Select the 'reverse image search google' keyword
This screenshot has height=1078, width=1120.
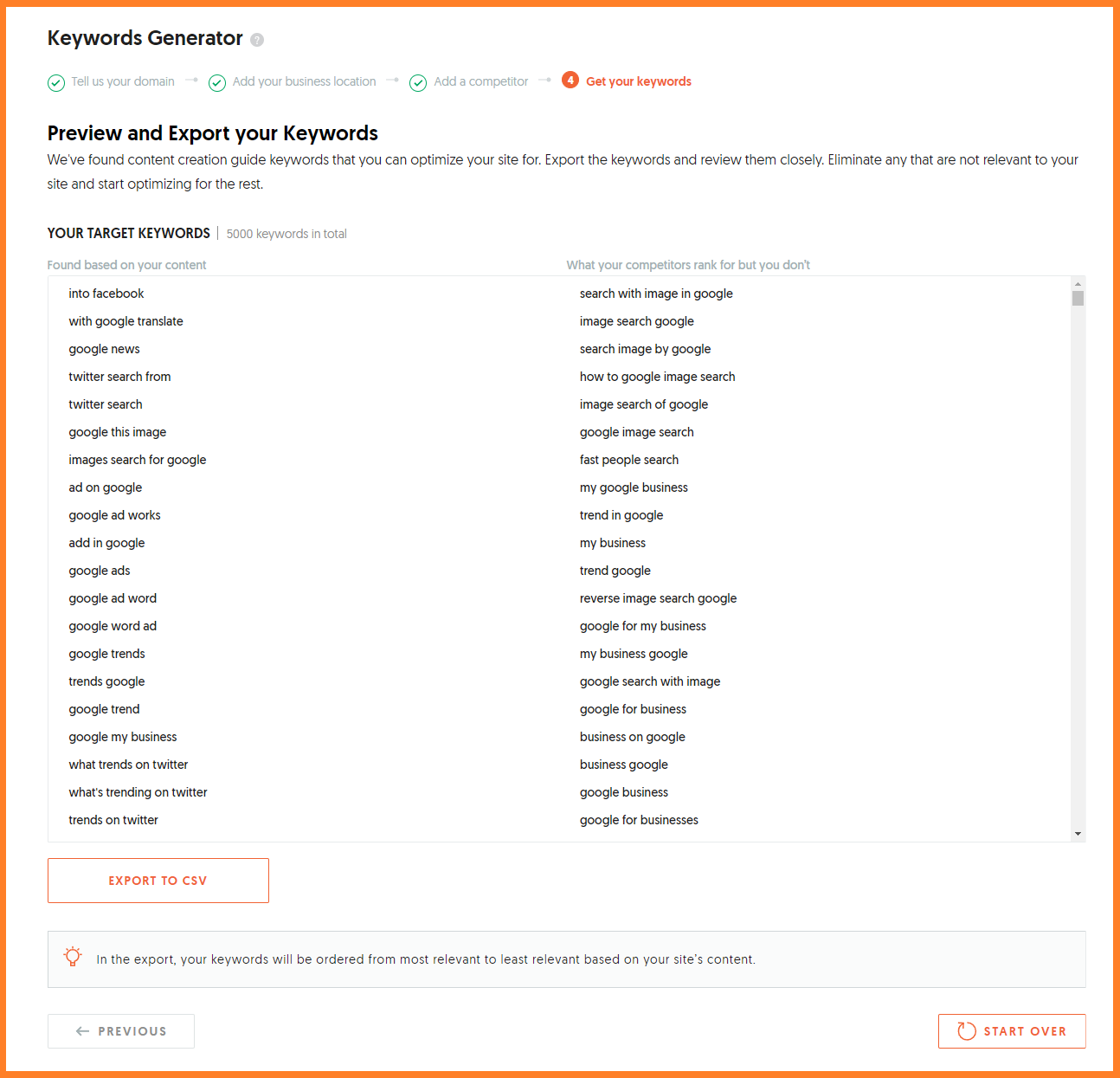658,598
